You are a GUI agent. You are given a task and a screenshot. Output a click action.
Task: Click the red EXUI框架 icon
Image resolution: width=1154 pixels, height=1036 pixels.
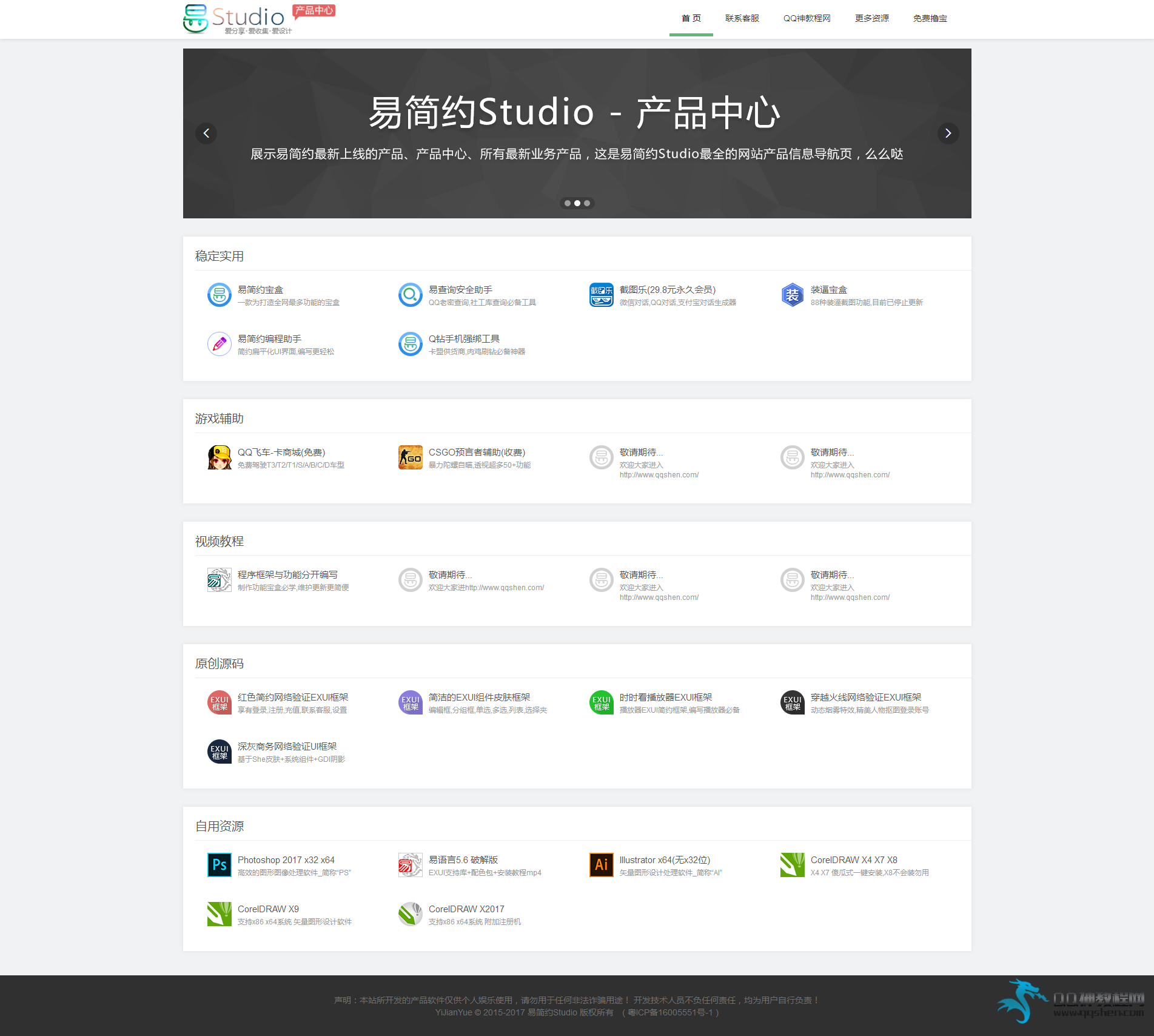(220, 703)
